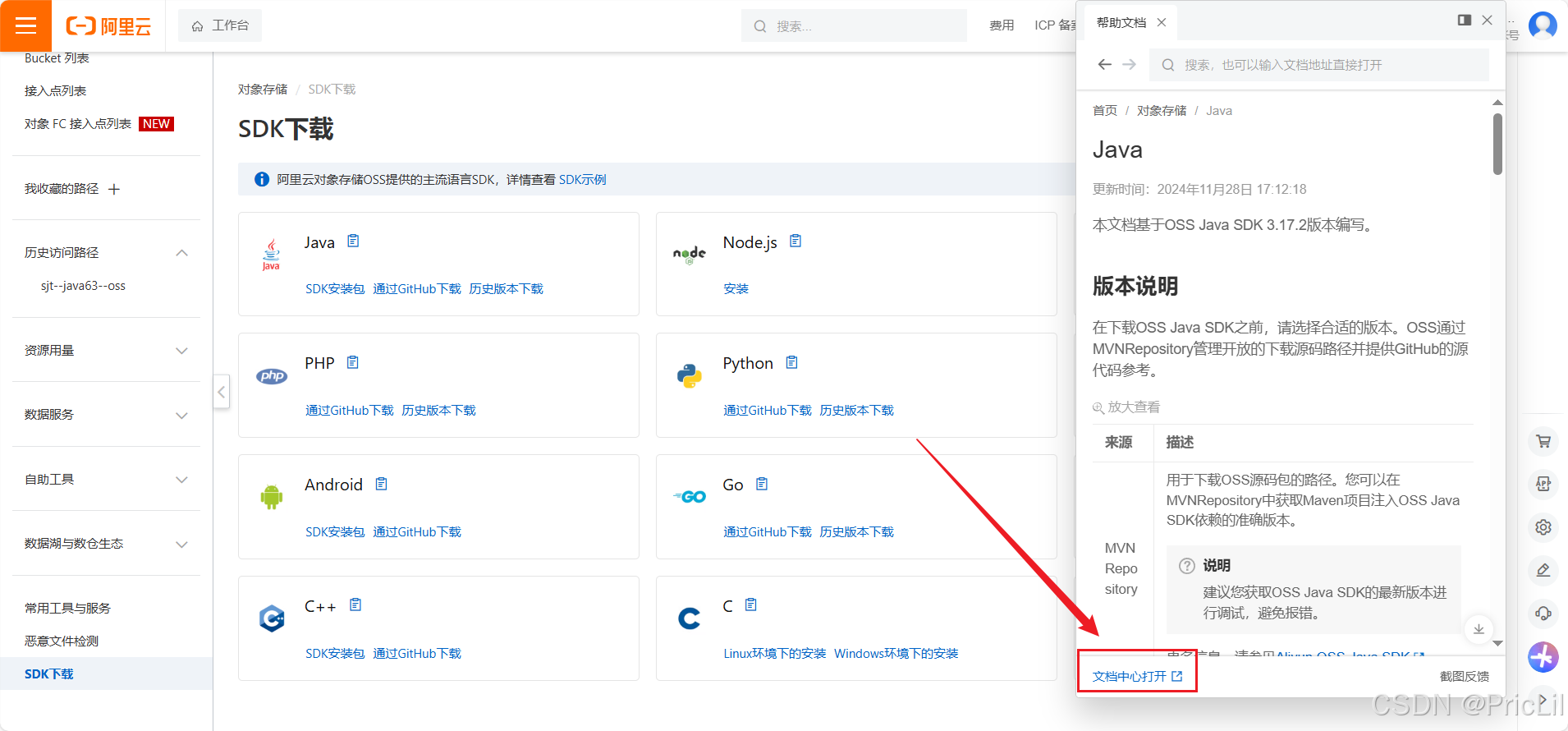The width and height of the screenshot is (1568, 731).
Task: Click Linux环境下的安装 link
Action: [774, 653]
